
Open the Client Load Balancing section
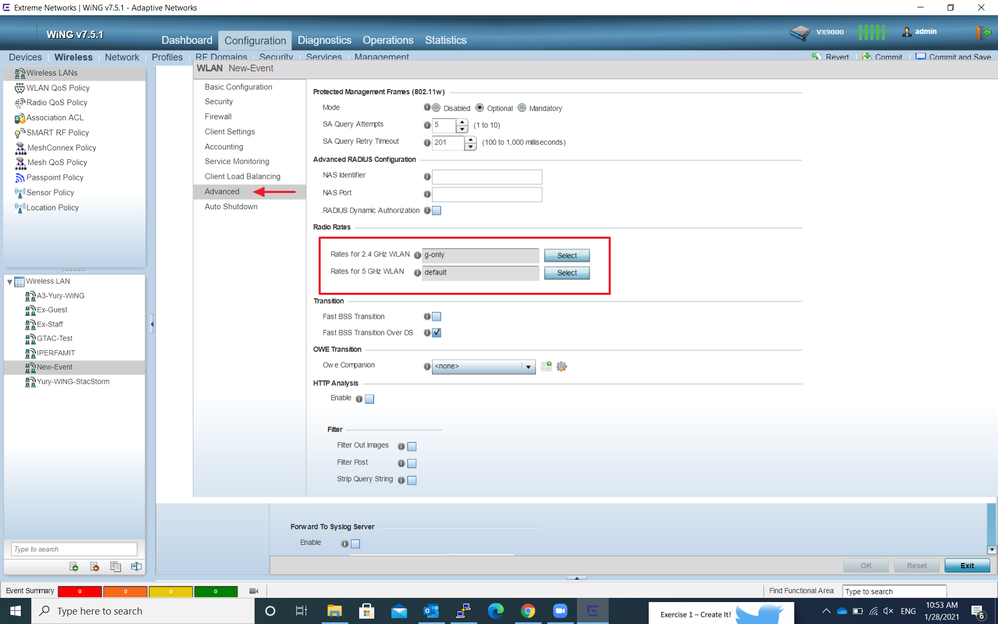242,176
